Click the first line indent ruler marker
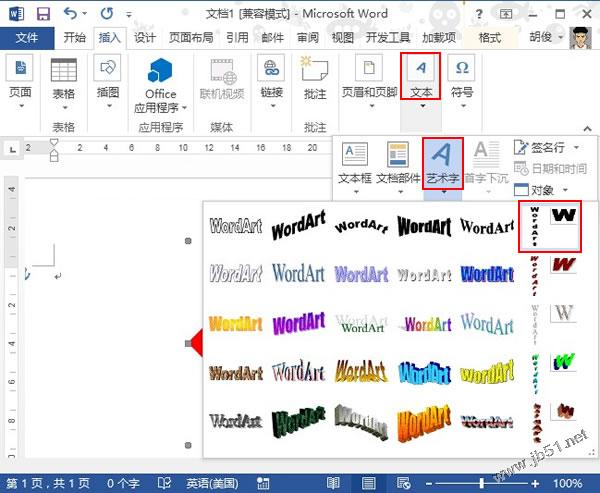 54,142
